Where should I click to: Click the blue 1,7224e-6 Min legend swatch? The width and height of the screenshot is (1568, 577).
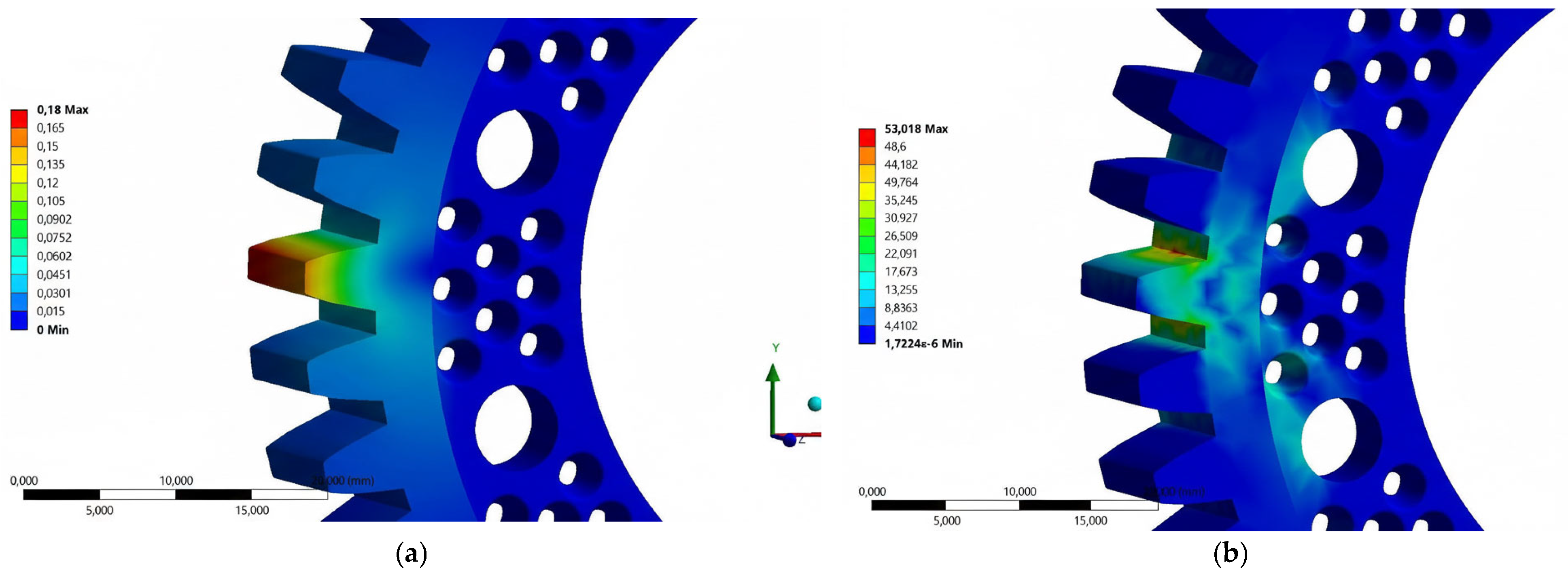[867, 335]
